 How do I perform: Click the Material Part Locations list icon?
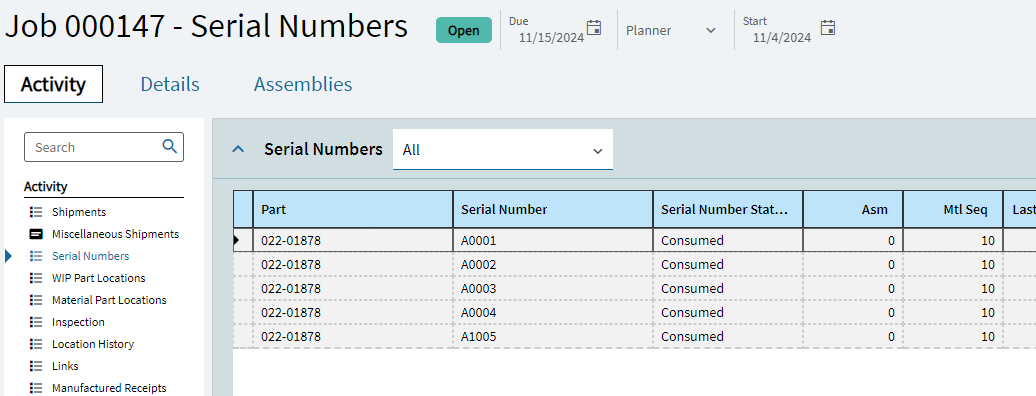click(x=36, y=300)
